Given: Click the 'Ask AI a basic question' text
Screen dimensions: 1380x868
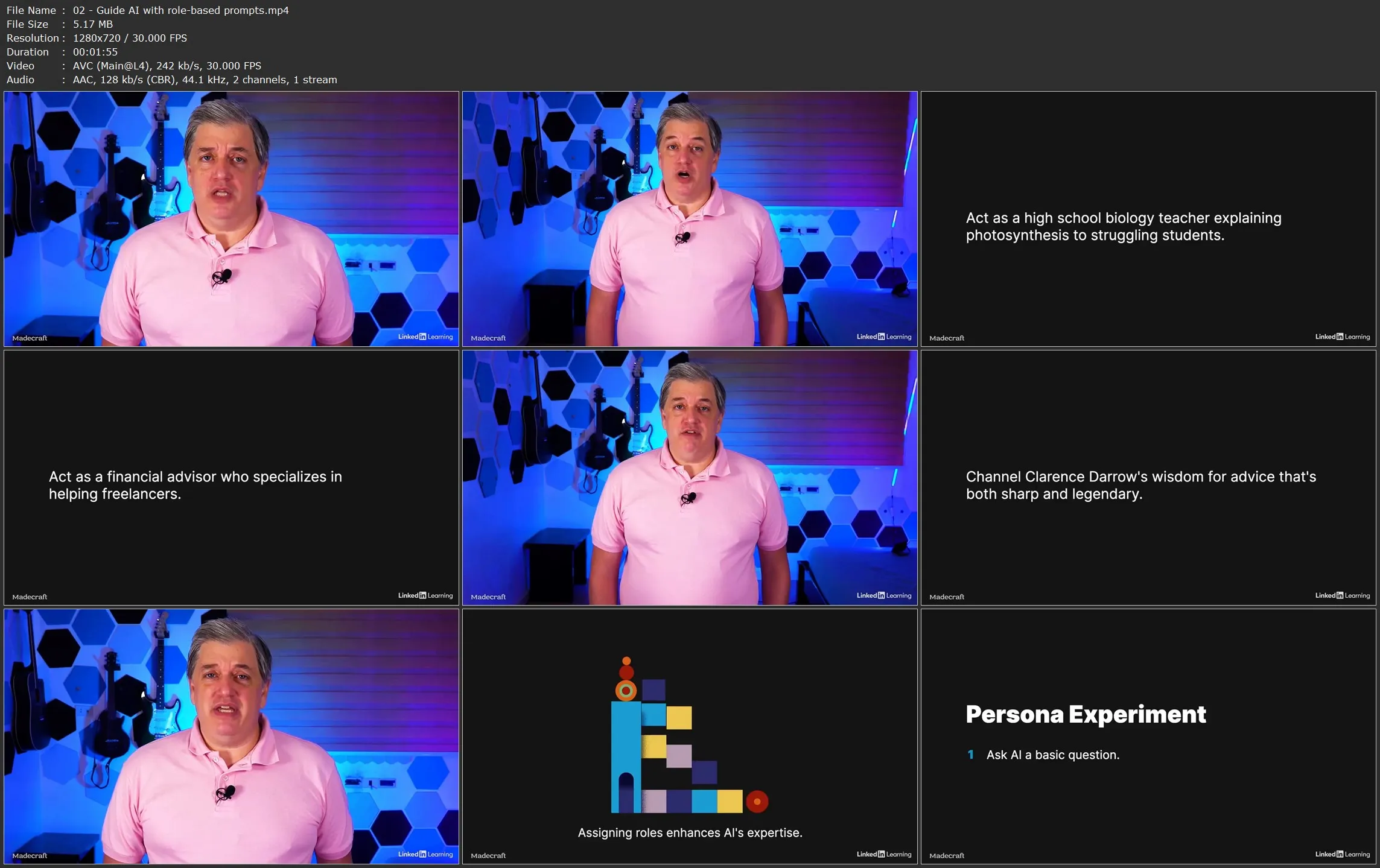Looking at the screenshot, I should click(1052, 755).
